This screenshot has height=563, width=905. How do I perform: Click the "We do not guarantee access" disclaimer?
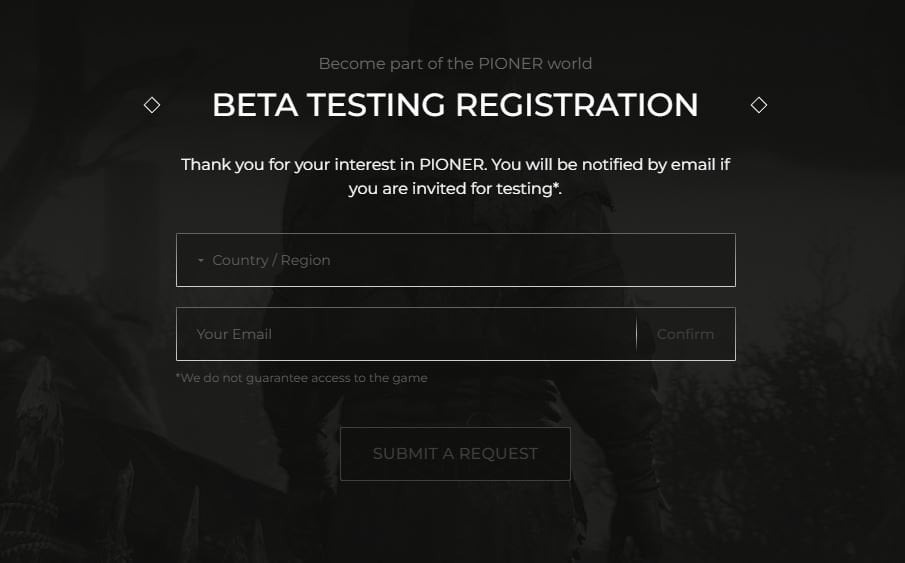[x=302, y=378]
